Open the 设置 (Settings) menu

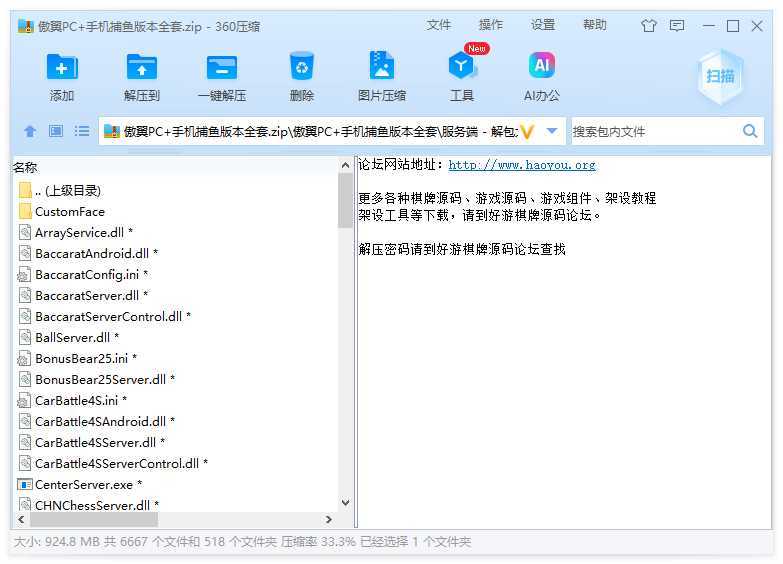tap(543, 25)
